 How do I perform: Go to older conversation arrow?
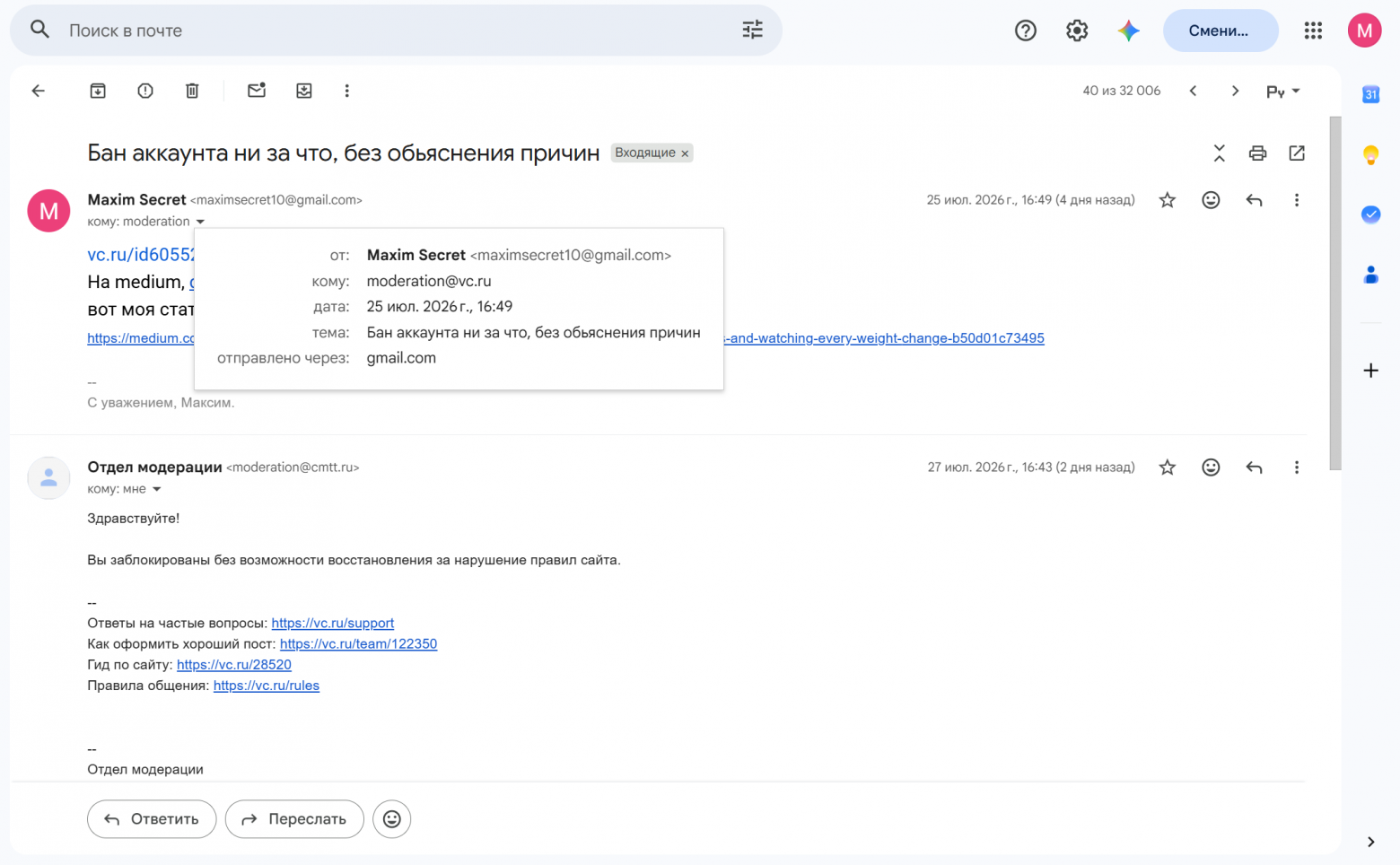pyautogui.click(x=1236, y=91)
